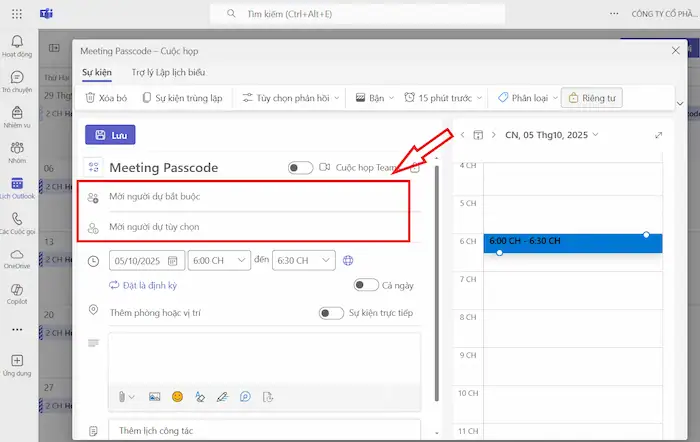Enable the Cuộc họp Teams toggle
Screen dimensions: 700x442
click(x=299, y=168)
